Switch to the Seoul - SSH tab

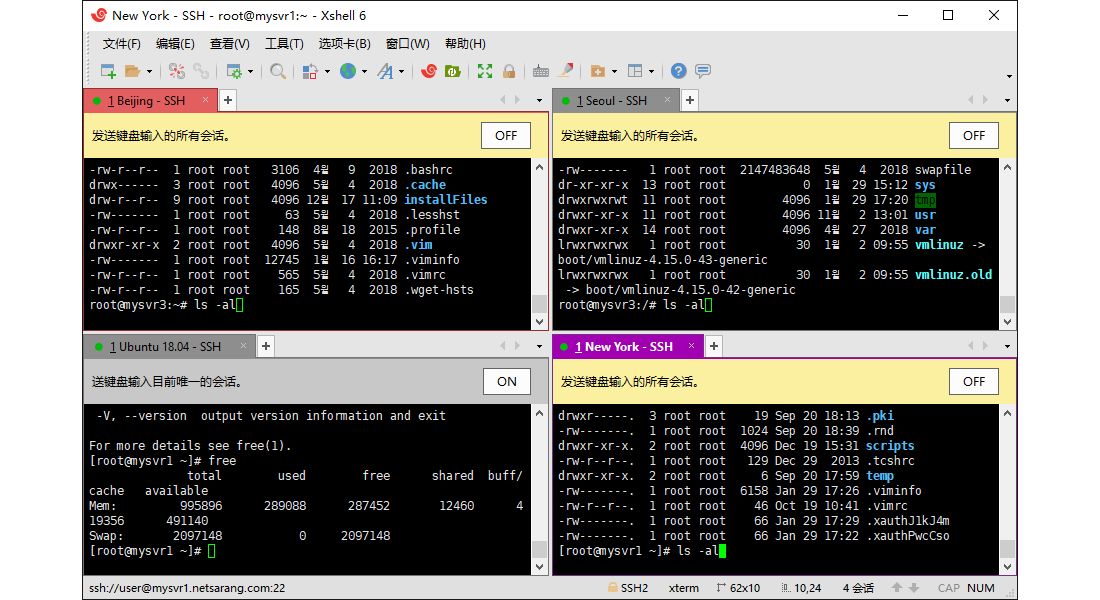(612, 100)
